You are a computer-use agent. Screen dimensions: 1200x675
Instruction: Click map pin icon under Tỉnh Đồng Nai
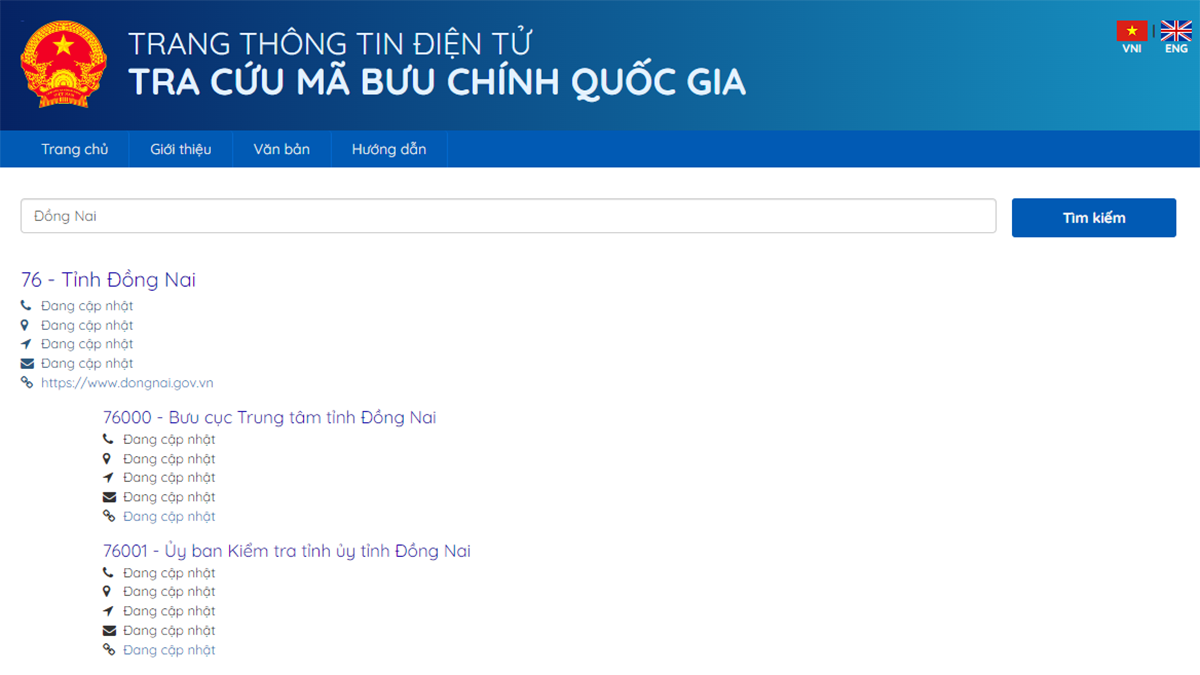(x=27, y=325)
